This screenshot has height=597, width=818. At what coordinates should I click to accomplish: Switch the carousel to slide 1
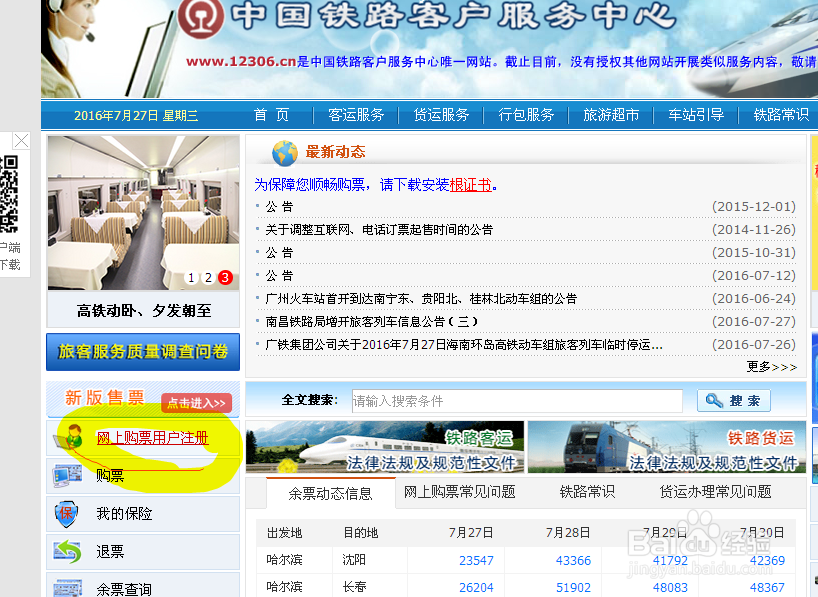pyautogui.click(x=191, y=278)
